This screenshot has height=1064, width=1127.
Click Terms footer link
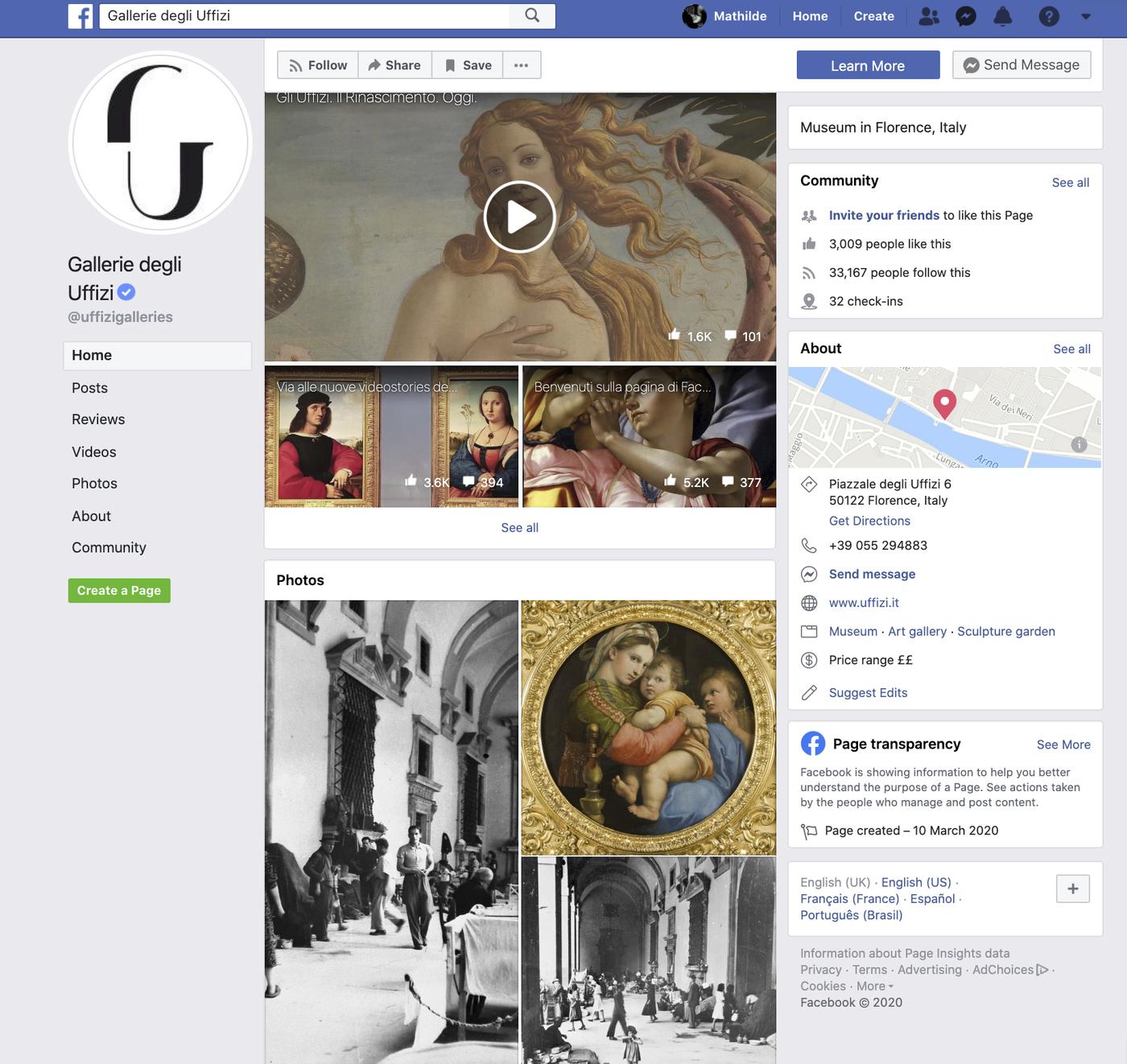(x=869, y=970)
